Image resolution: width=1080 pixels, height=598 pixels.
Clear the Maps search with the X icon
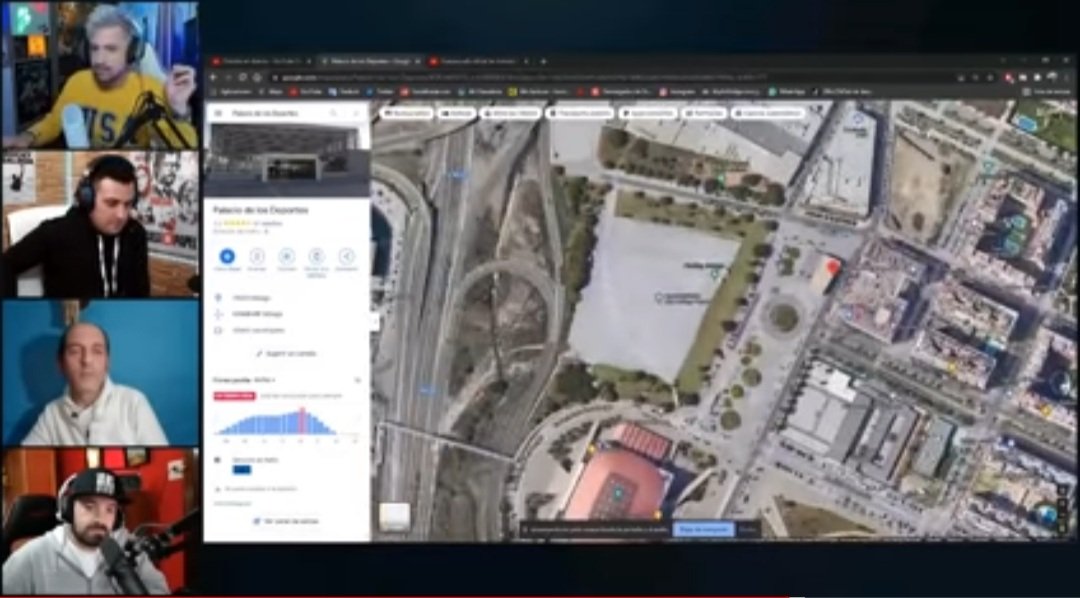[x=357, y=113]
